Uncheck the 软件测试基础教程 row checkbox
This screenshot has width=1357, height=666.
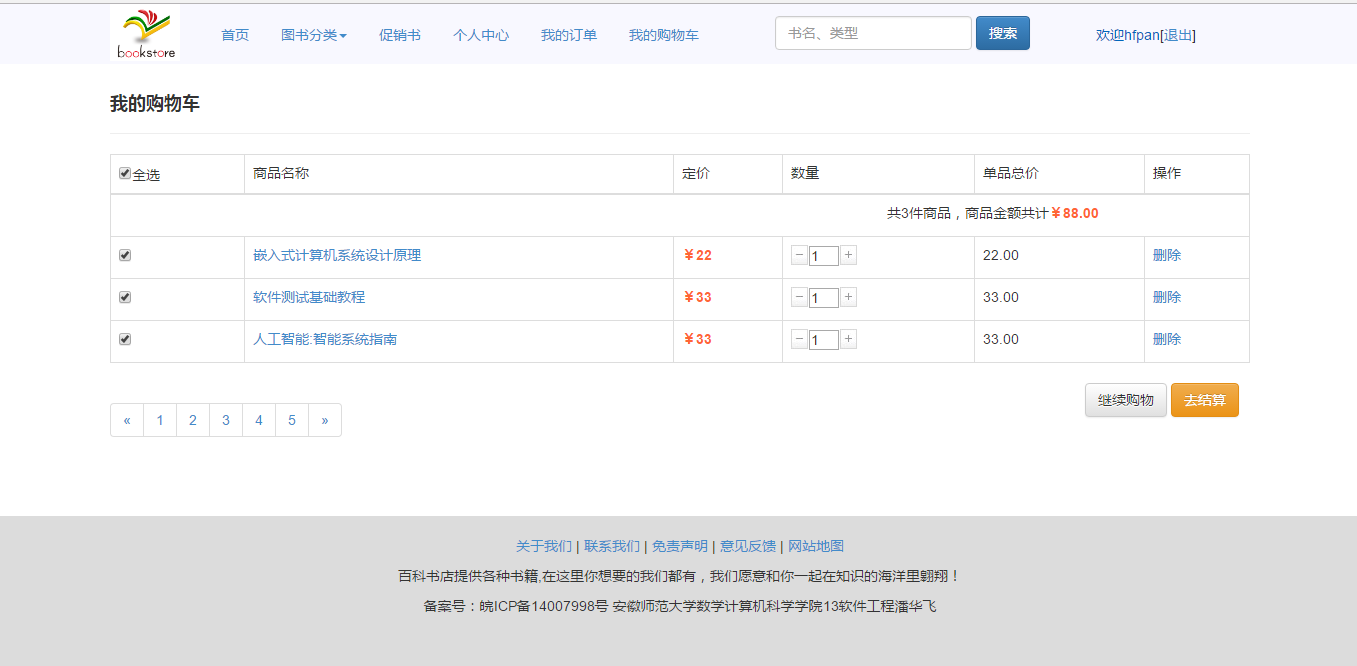pyautogui.click(x=125, y=297)
